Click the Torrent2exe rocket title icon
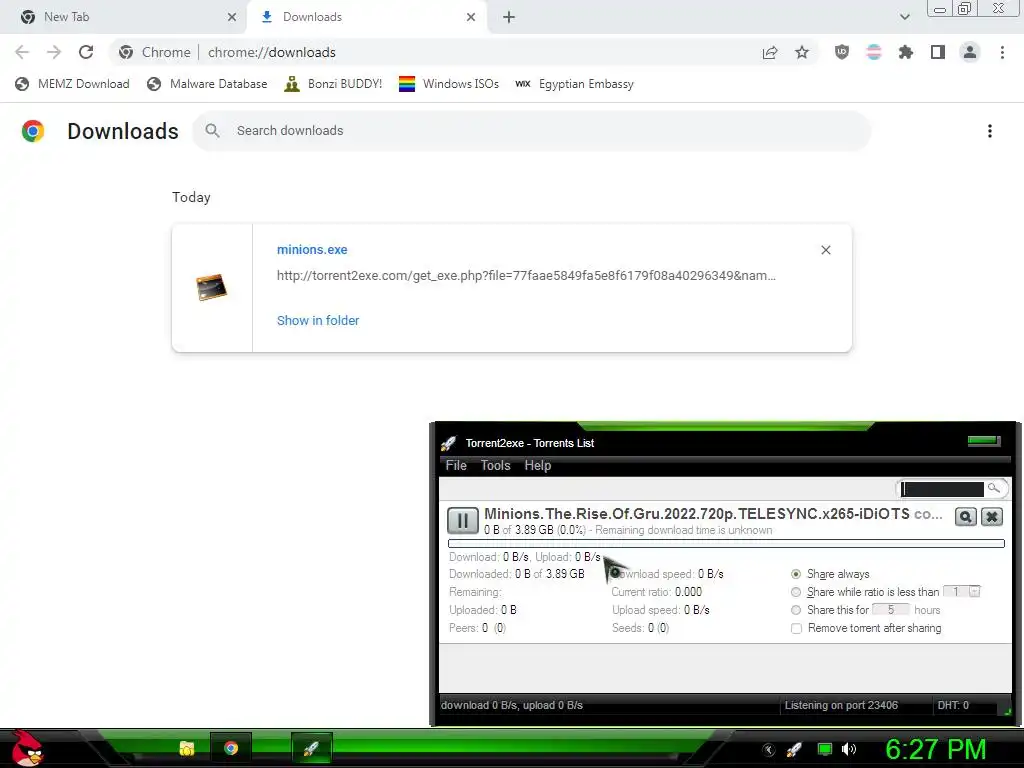Viewport: 1024px width, 768px height. point(449,443)
